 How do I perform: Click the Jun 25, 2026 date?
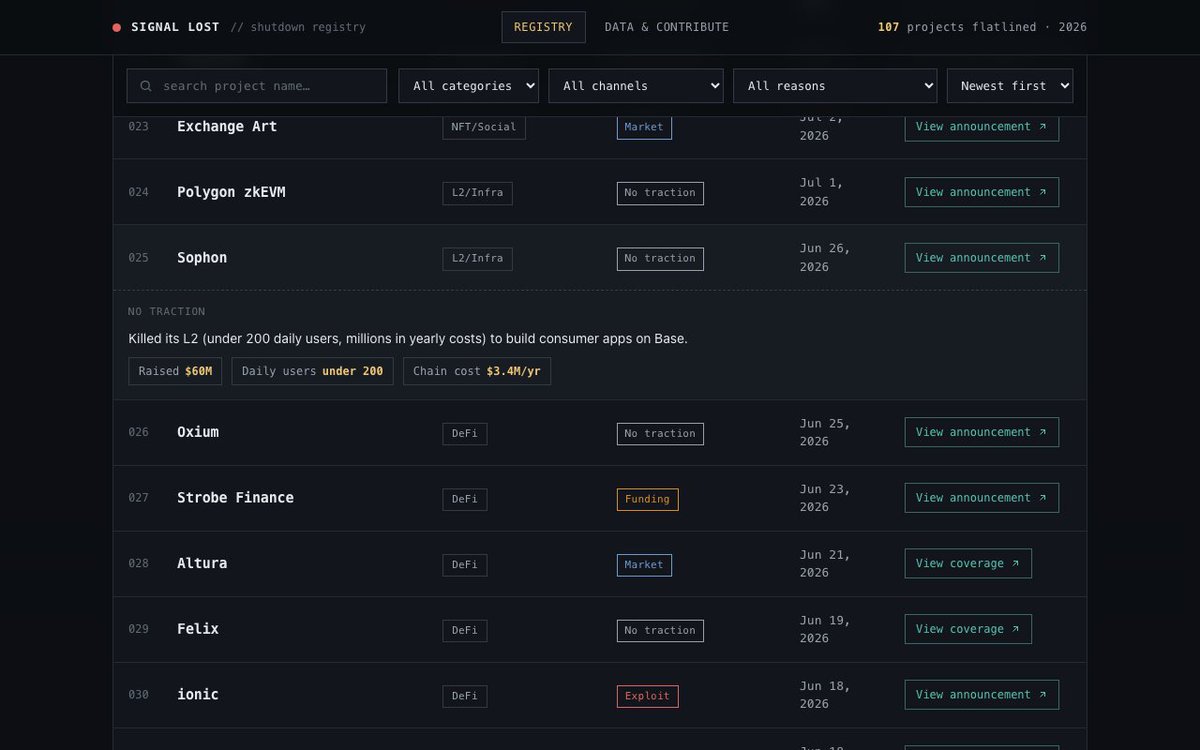coord(825,432)
